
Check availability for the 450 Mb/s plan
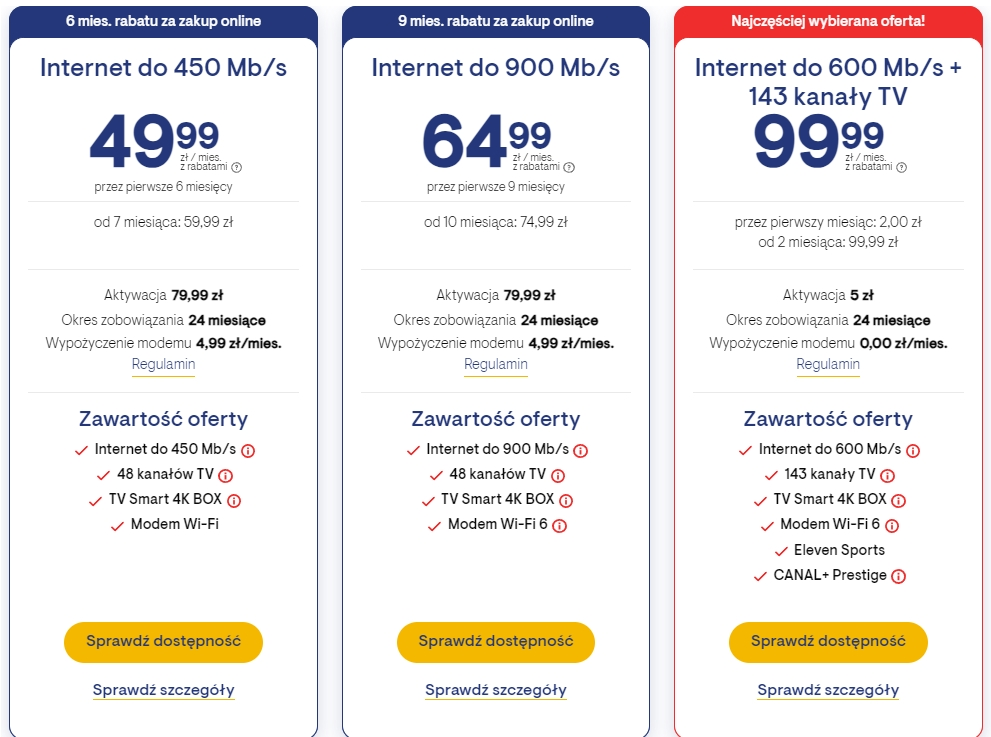163,642
